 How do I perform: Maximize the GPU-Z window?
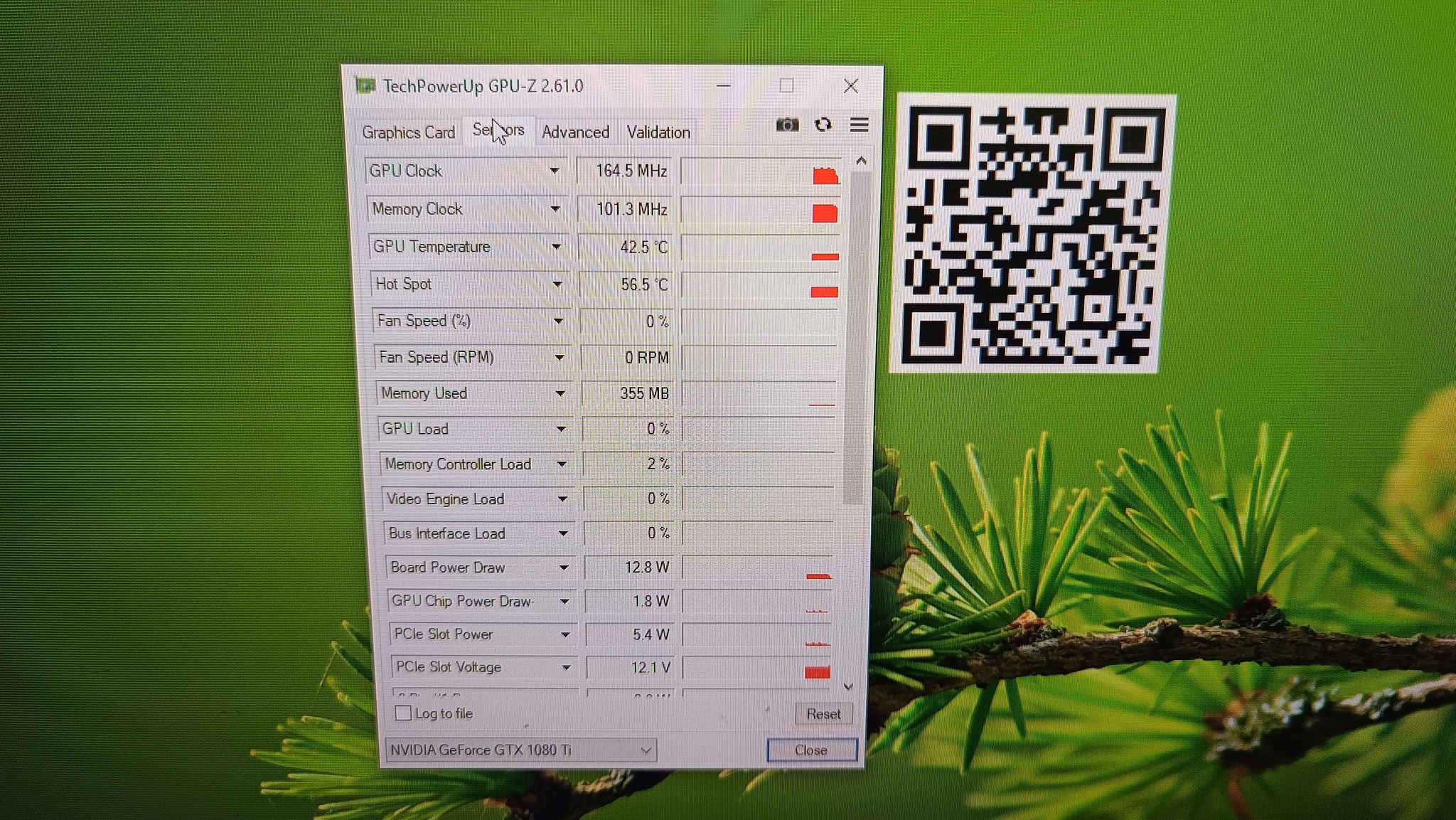click(x=786, y=86)
